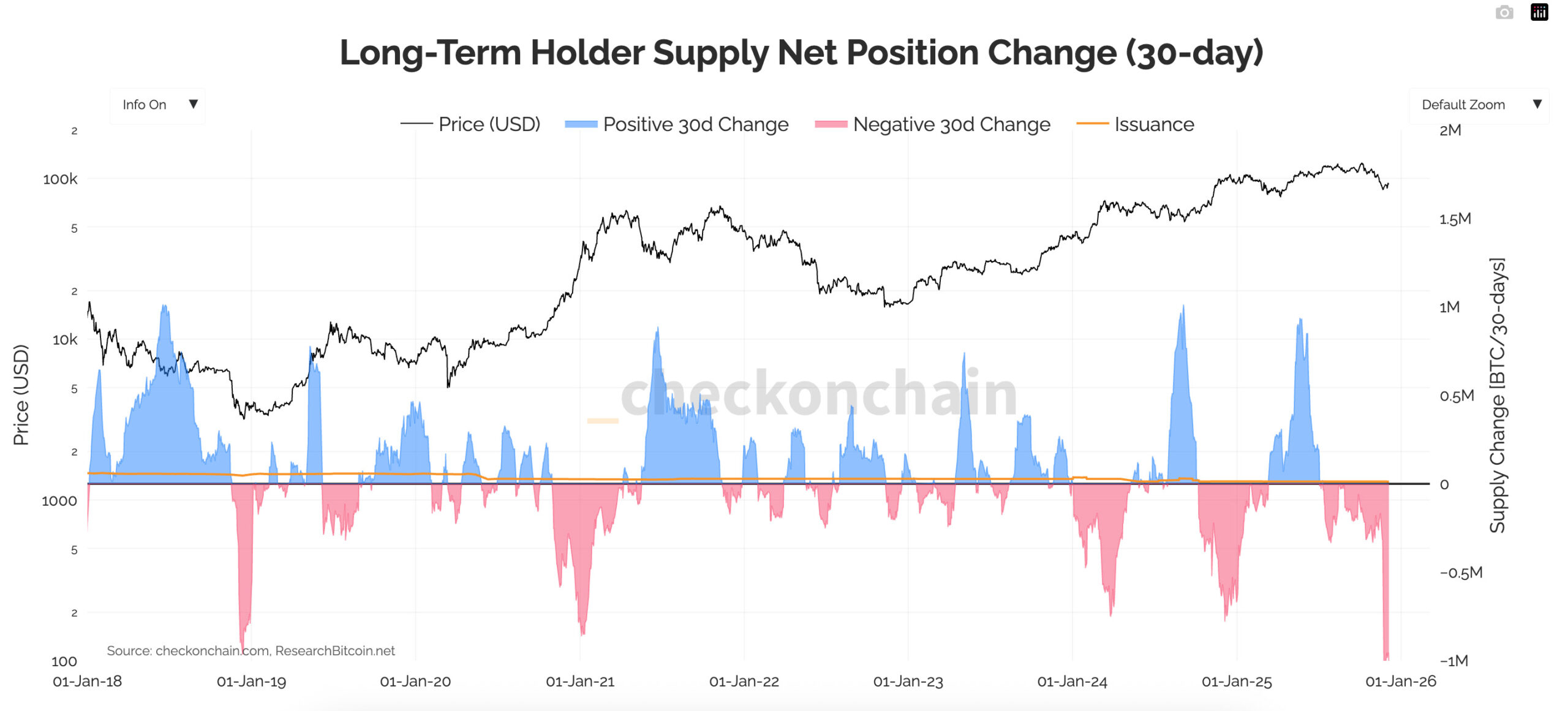Click the pink Negative 30d Change swatch
The height and width of the screenshot is (711, 1568).
tap(831, 124)
